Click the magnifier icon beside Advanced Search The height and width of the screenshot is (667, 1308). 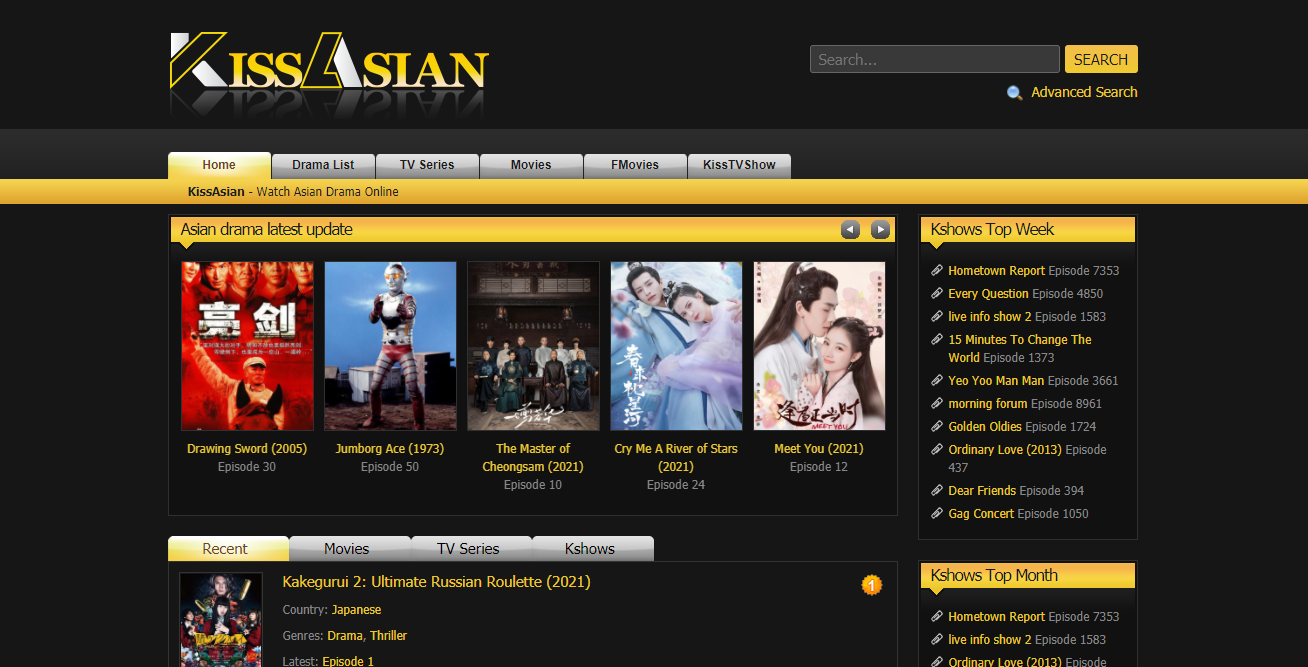coord(1014,92)
